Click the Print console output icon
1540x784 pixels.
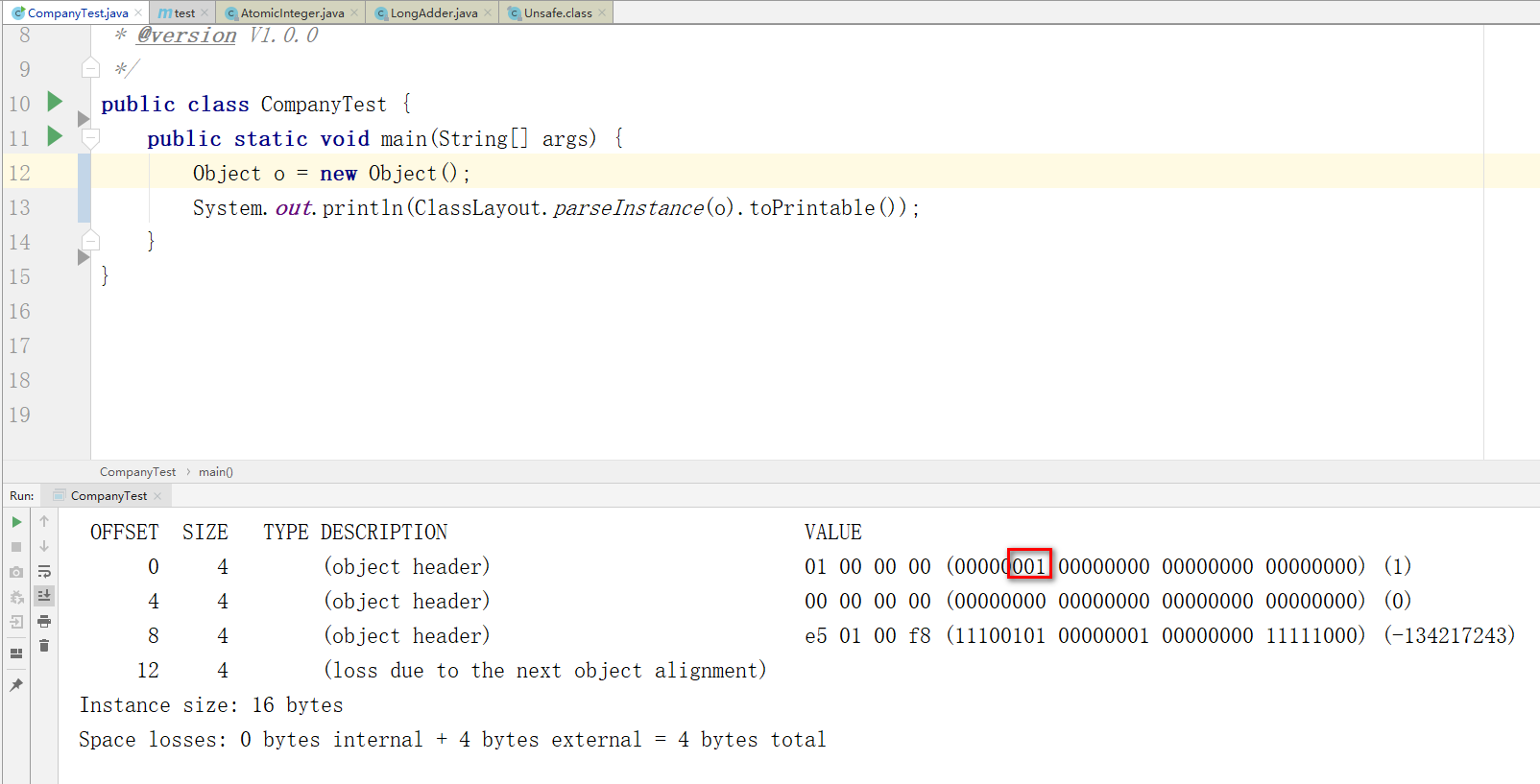pos(44,622)
